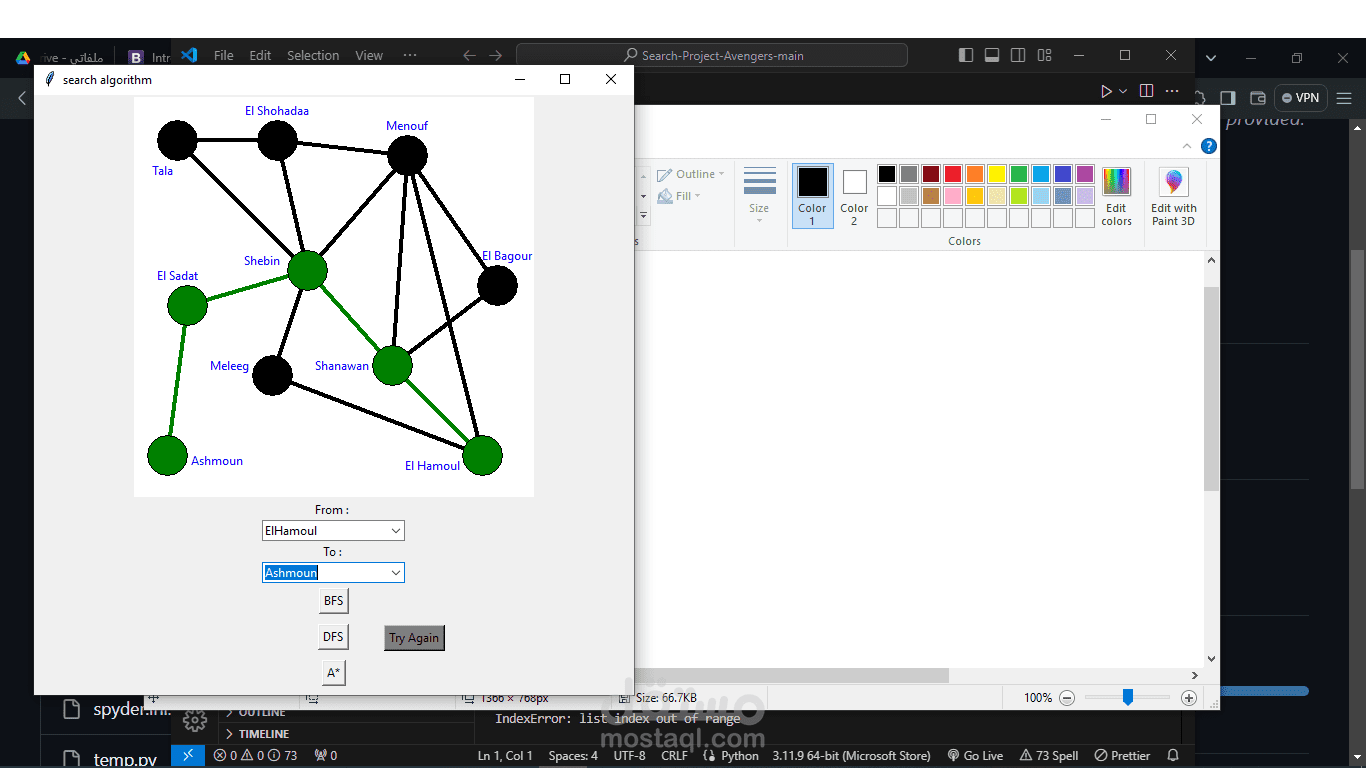Select the Outline tool in Paint

point(690,173)
